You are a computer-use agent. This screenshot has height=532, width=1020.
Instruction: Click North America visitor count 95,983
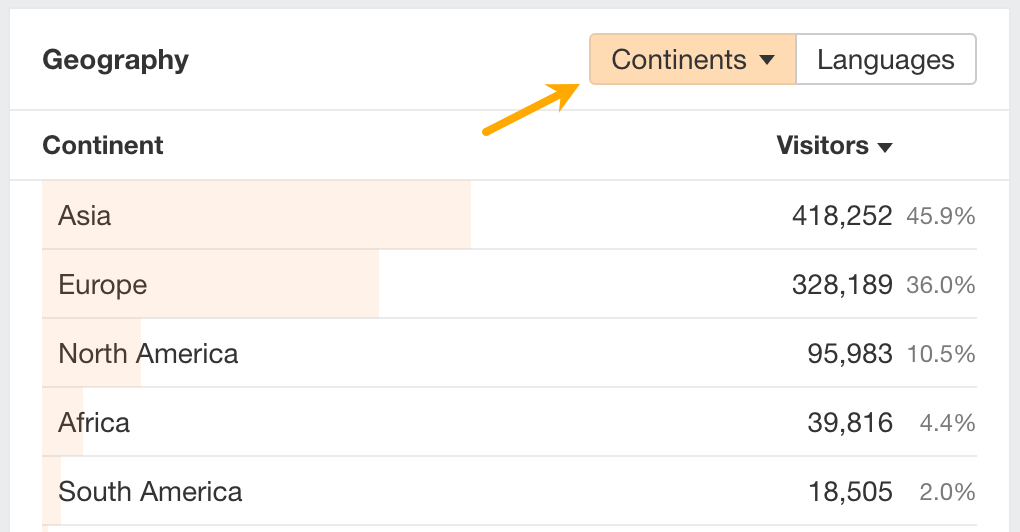(x=850, y=354)
